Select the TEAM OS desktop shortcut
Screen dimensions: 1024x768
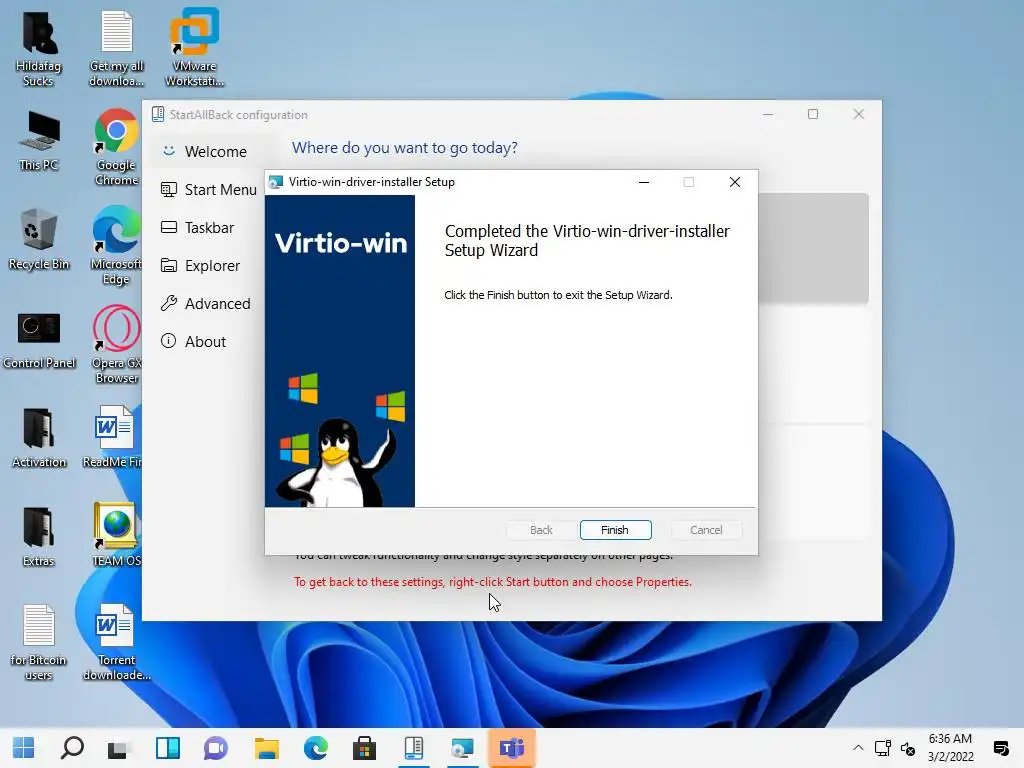(116, 536)
